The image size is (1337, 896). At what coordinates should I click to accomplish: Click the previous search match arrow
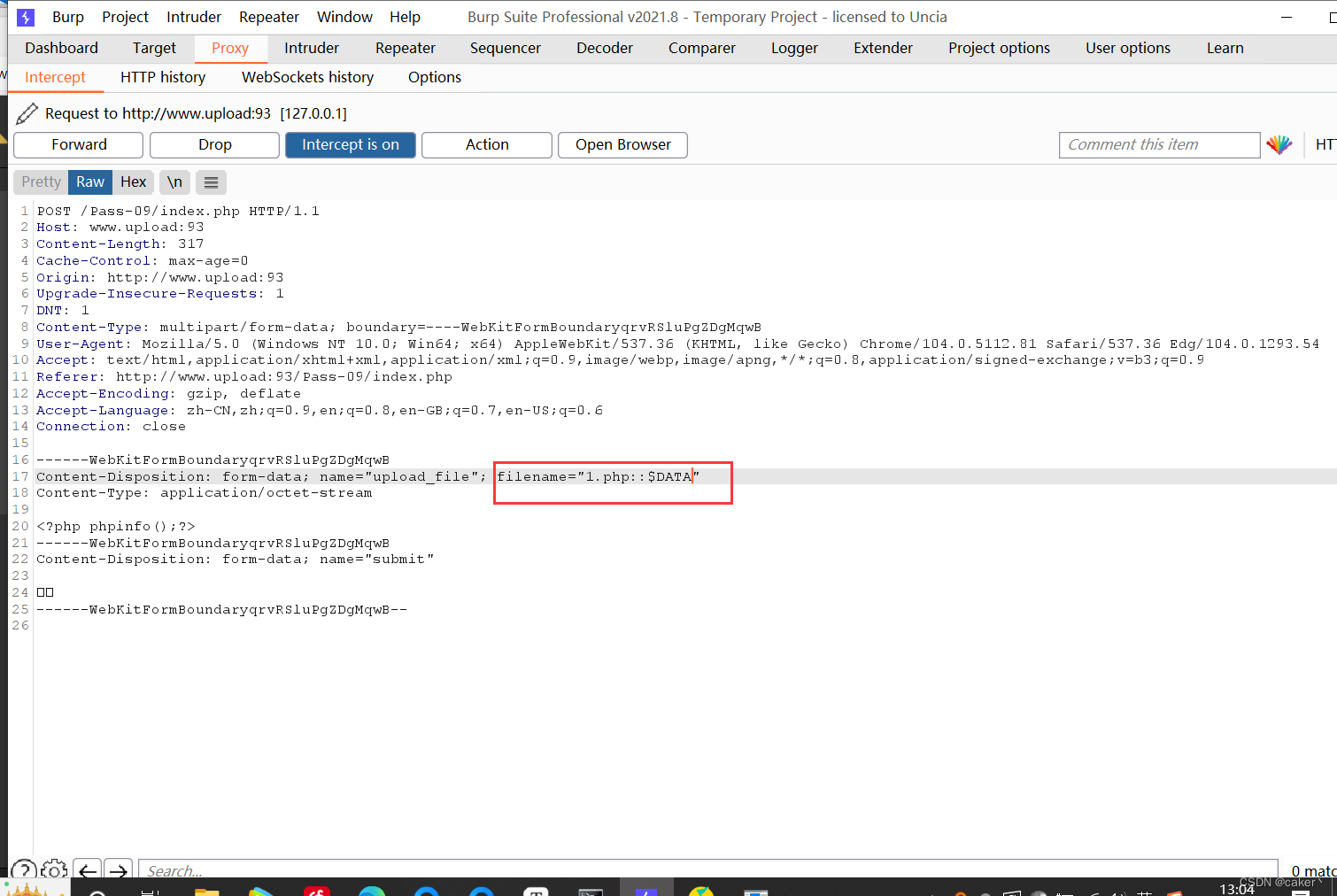click(86, 871)
